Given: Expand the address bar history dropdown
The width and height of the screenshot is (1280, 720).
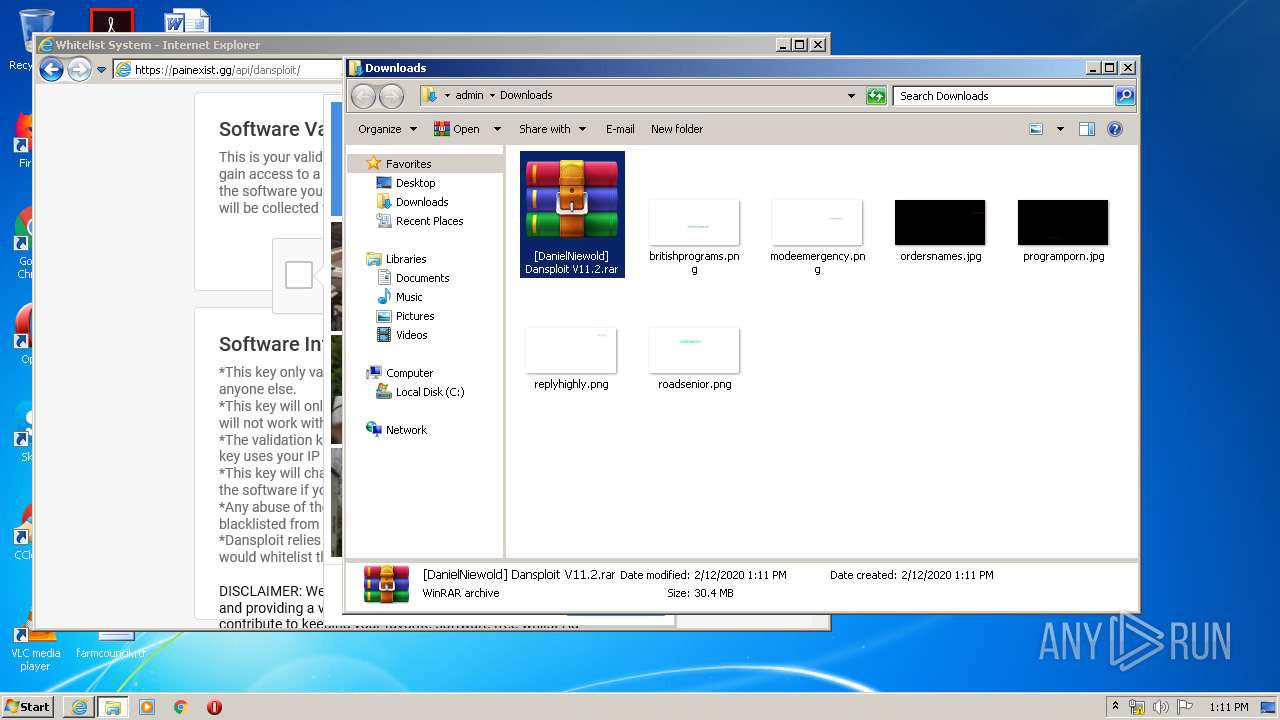Looking at the screenshot, I should [x=851, y=96].
